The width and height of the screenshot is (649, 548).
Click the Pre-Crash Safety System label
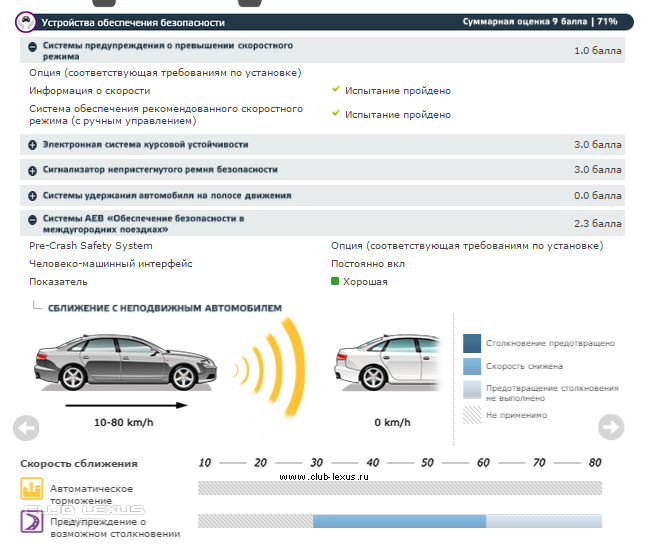(91, 245)
